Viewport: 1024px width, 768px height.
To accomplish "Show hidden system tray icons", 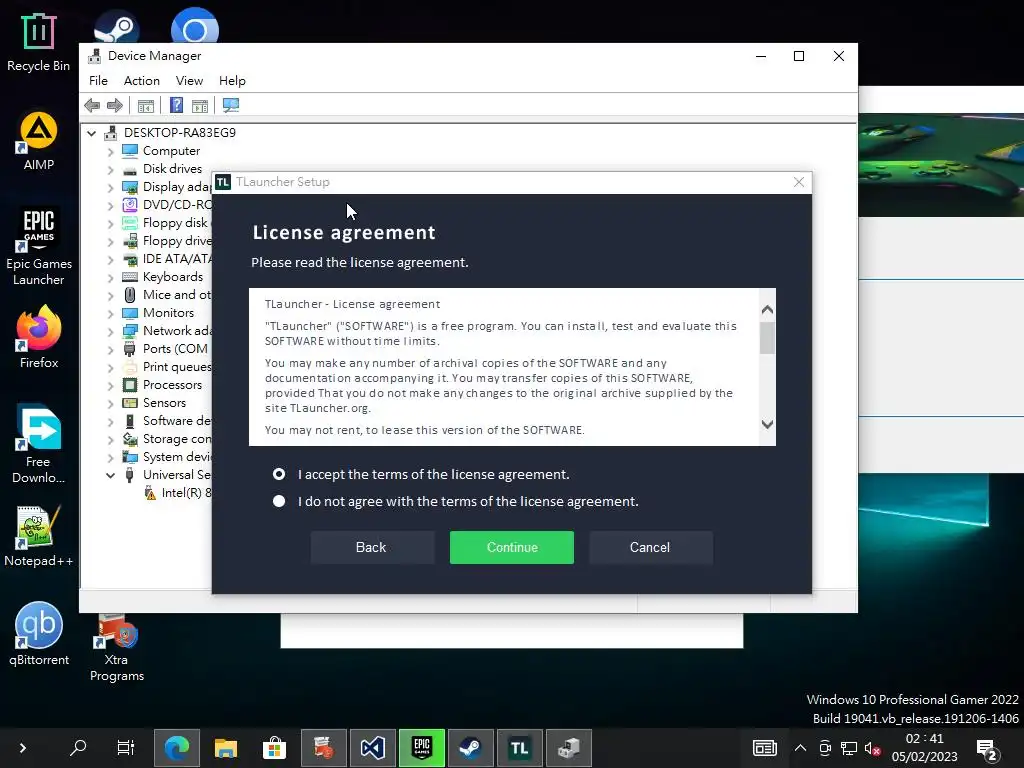I will tap(801, 748).
